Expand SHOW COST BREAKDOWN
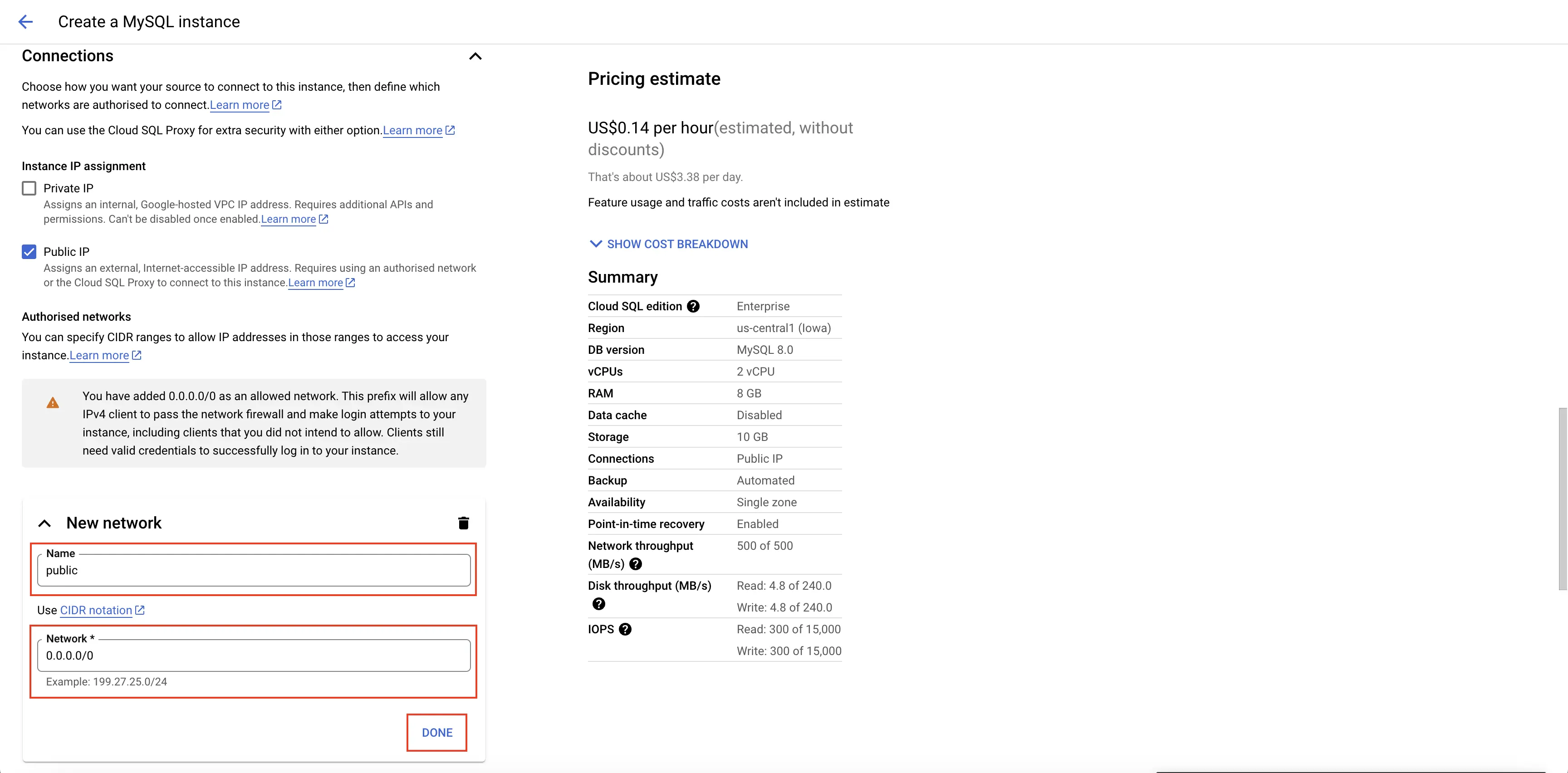The width and height of the screenshot is (1568, 773). point(668,244)
